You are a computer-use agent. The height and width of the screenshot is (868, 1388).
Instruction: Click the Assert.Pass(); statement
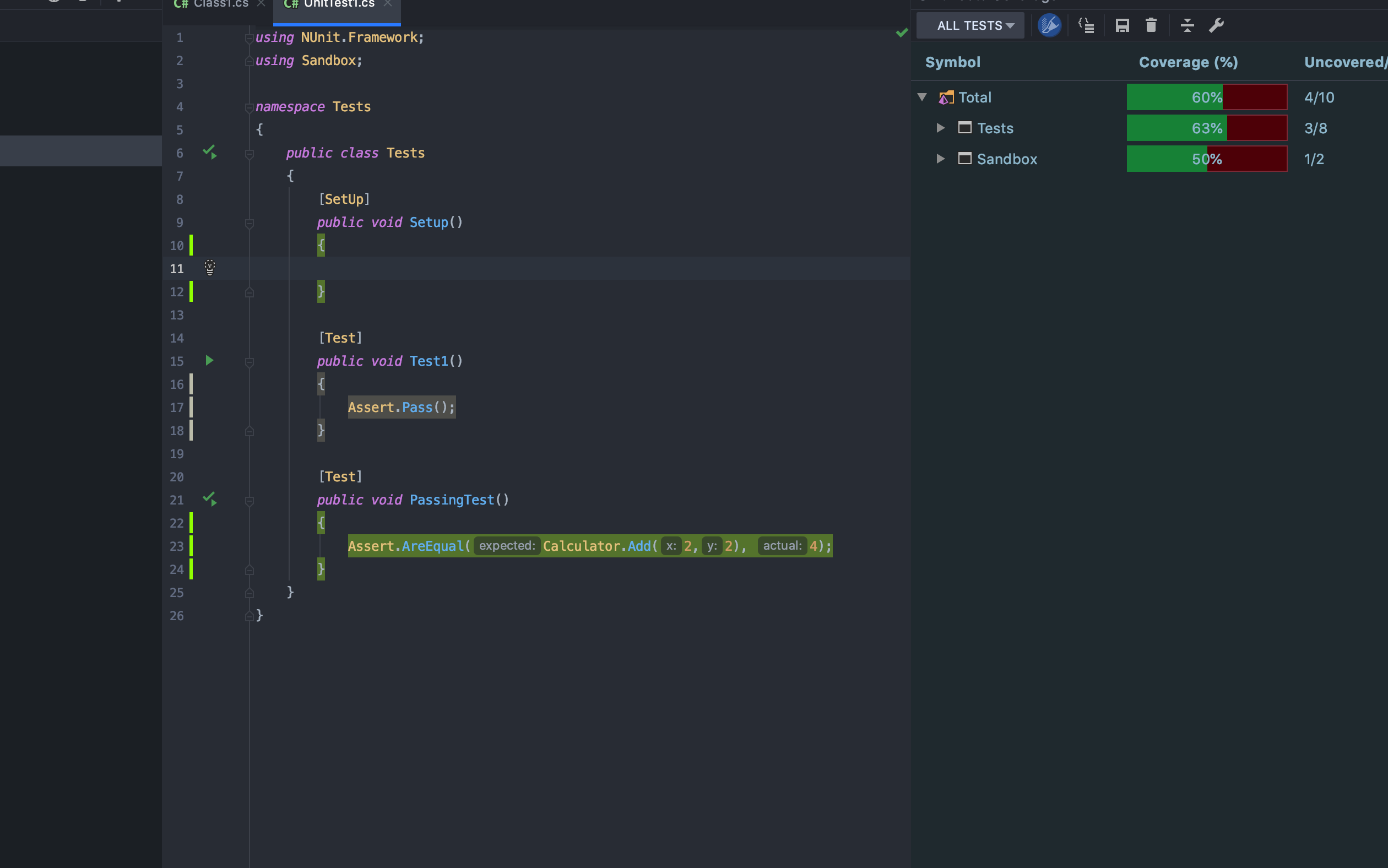click(401, 407)
